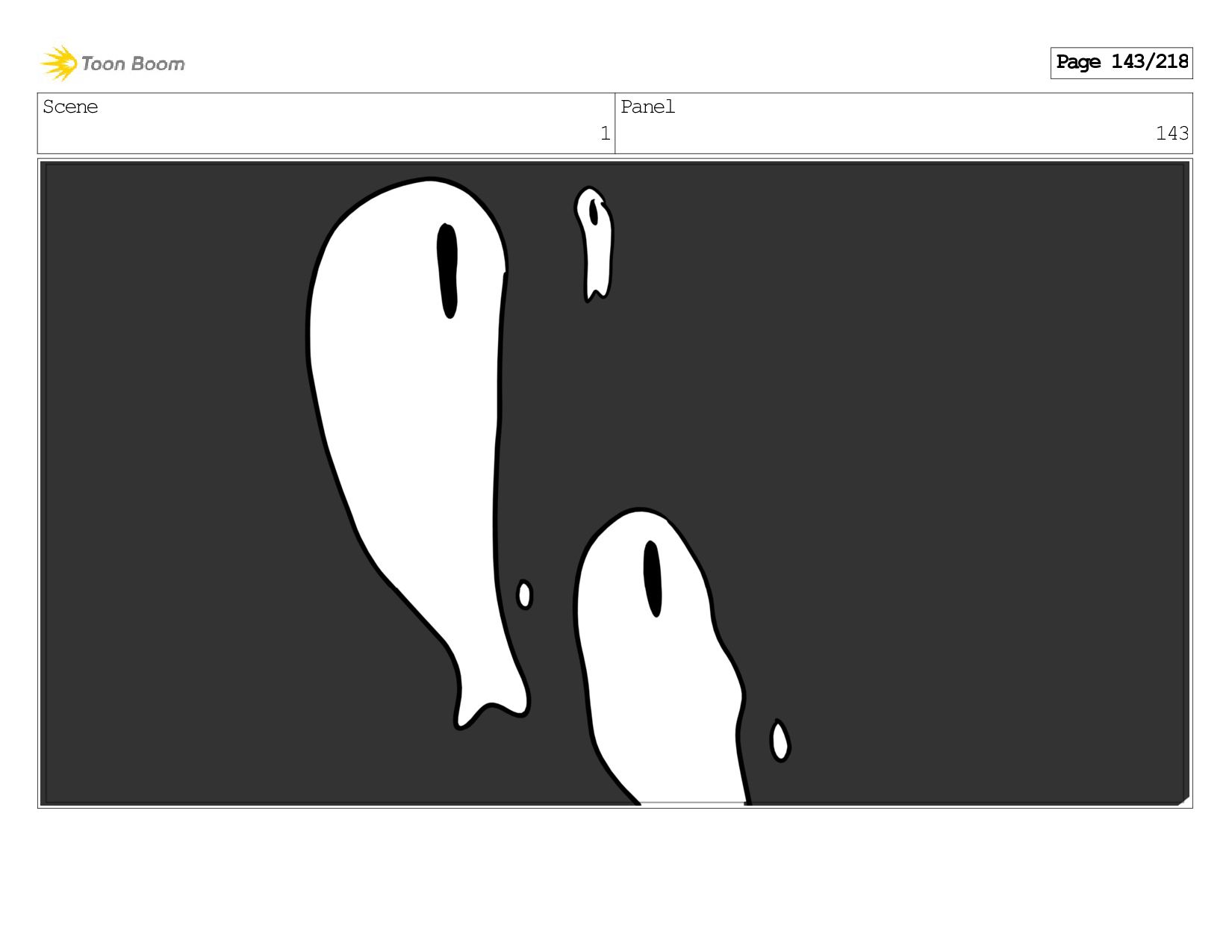Click the 'Scene' header label

click(x=70, y=107)
